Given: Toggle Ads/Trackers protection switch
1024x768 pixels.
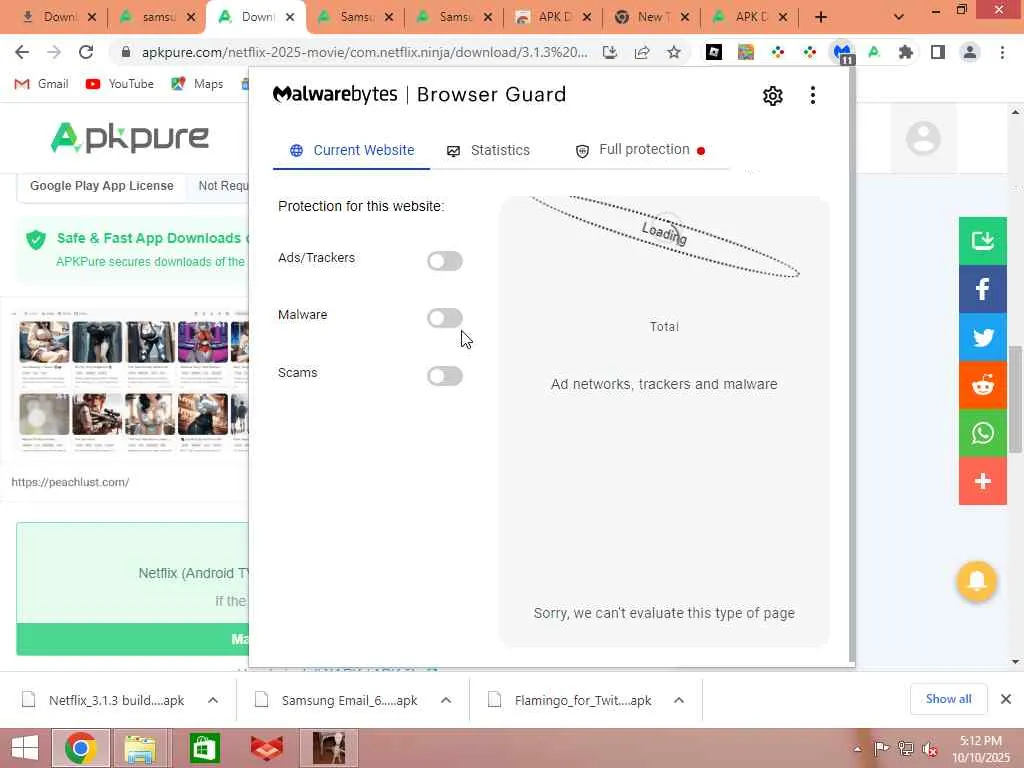Looking at the screenshot, I should 445,261.
